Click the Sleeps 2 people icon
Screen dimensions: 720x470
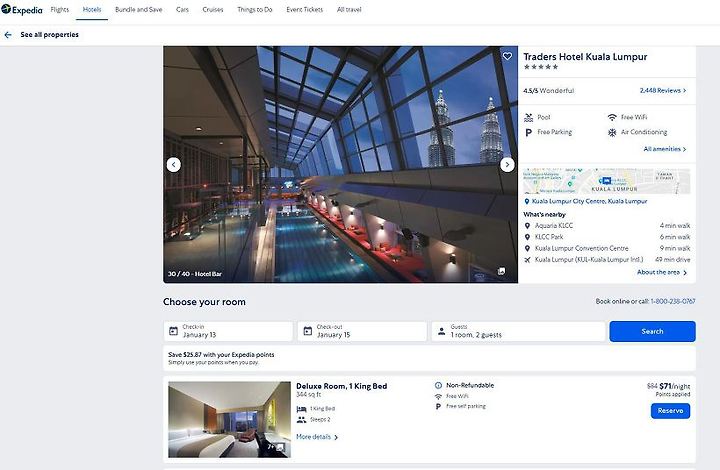coord(301,420)
